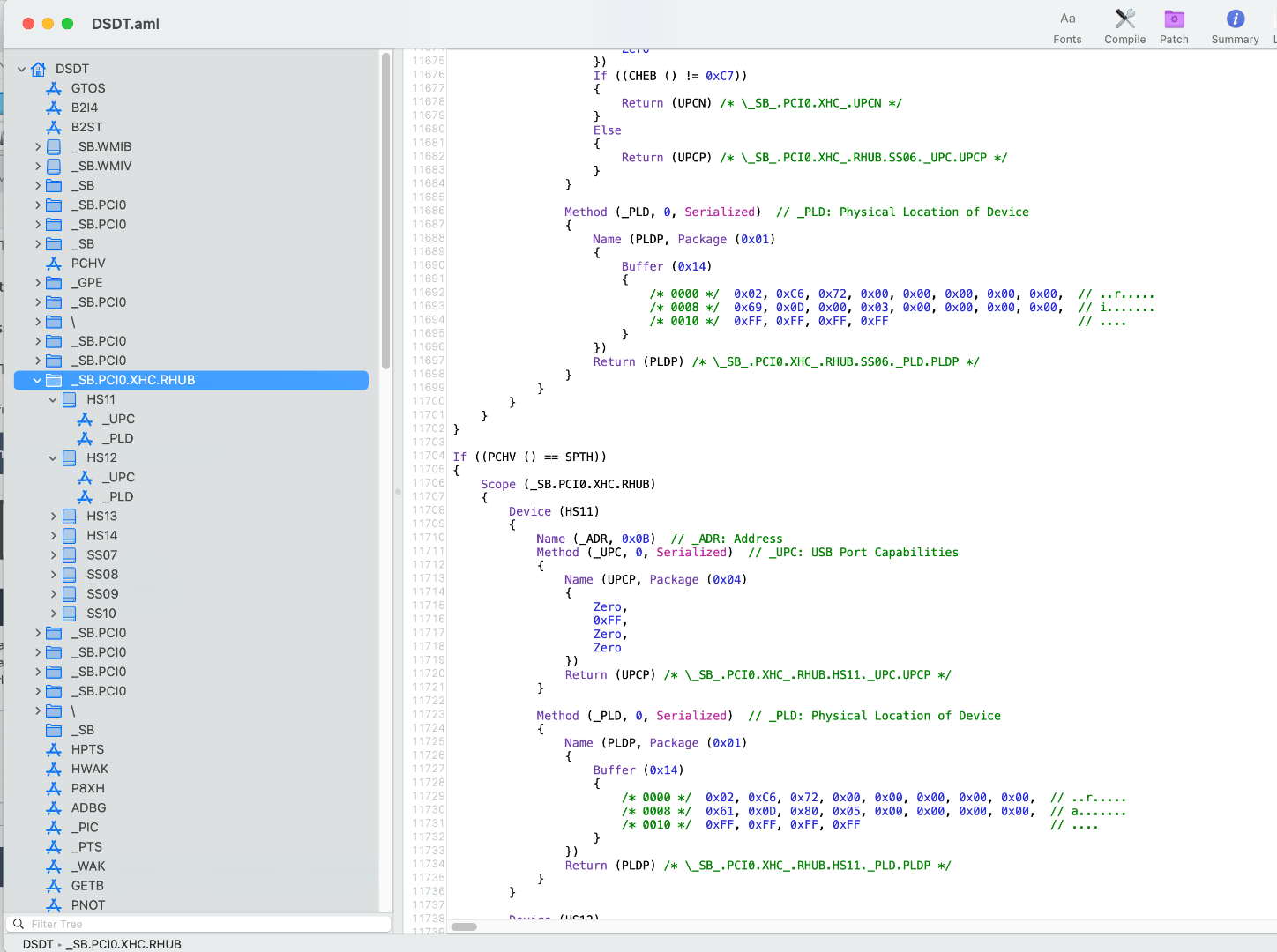Click the Compile tools icon
Image resolution: width=1277 pixels, height=952 pixels.
(x=1124, y=19)
